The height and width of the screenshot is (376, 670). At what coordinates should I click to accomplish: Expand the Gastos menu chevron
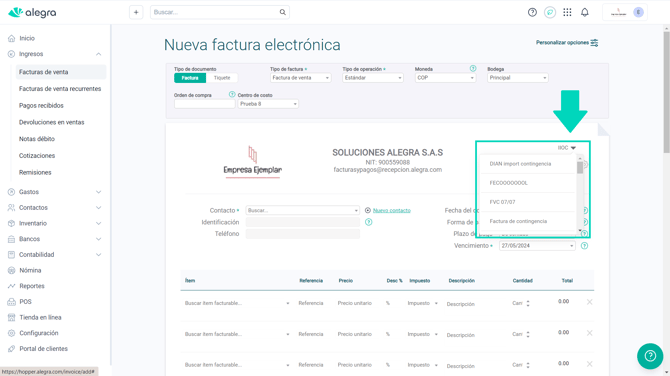coord(98,192)
